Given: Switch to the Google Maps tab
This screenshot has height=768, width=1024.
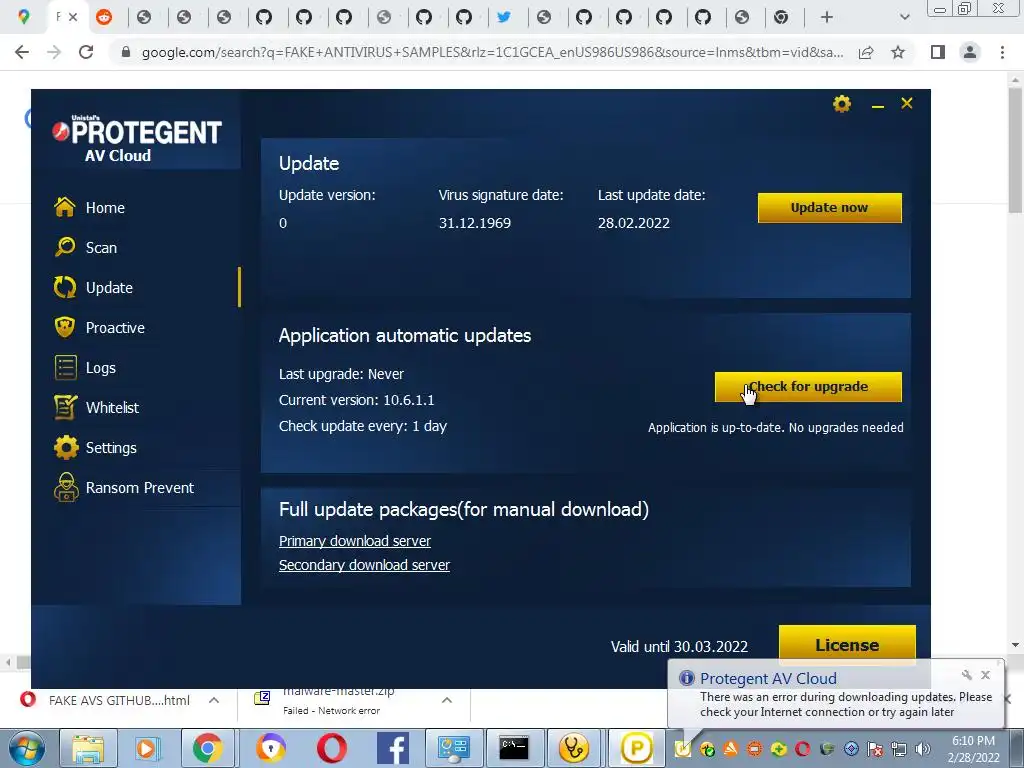Looking at the screenshot, I should point(24,17).
